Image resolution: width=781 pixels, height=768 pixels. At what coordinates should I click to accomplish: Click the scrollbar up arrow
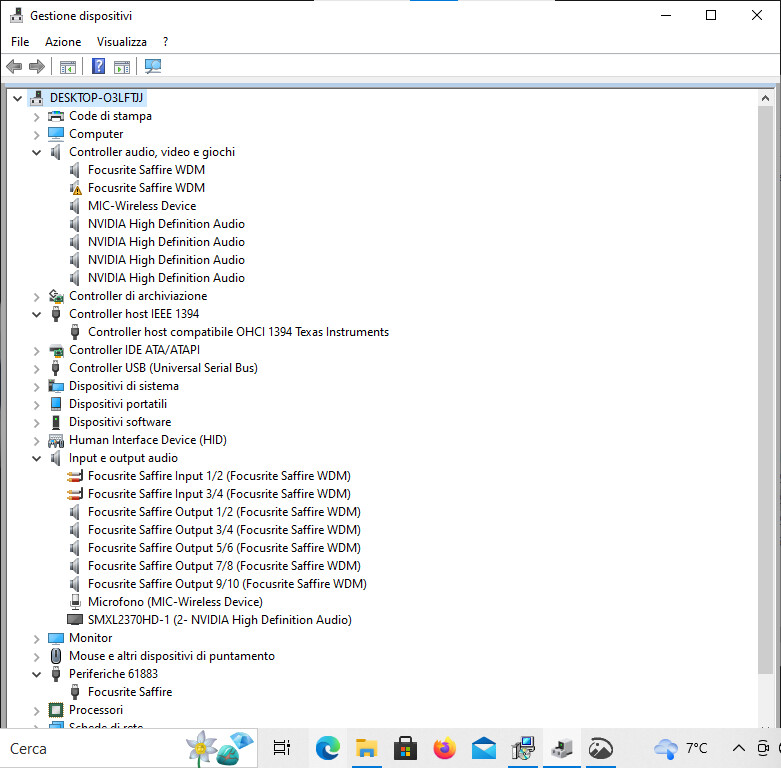click(765, 98)
